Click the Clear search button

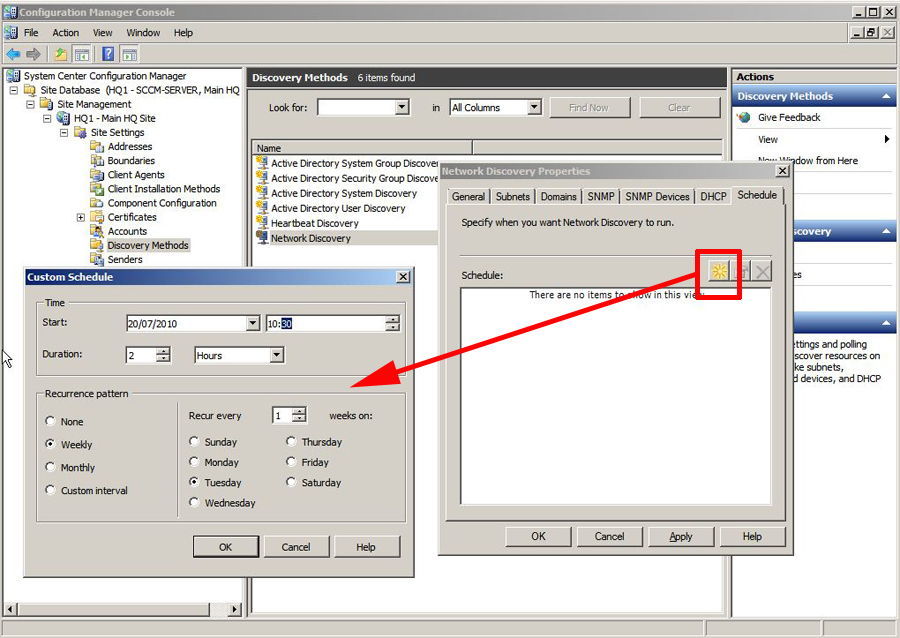pos(679,107)
